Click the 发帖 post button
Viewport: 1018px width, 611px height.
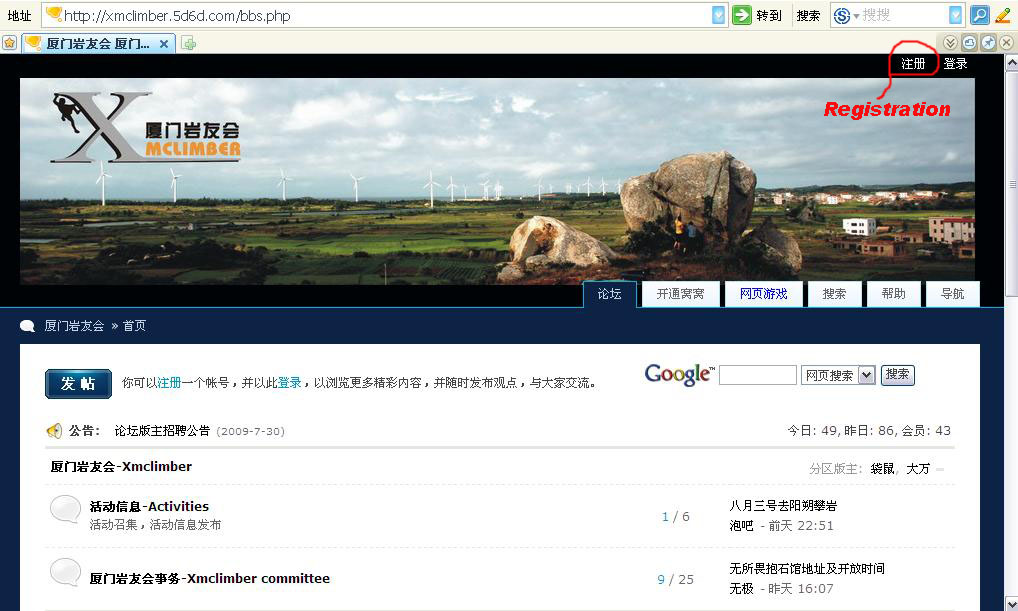click(78, 383)
